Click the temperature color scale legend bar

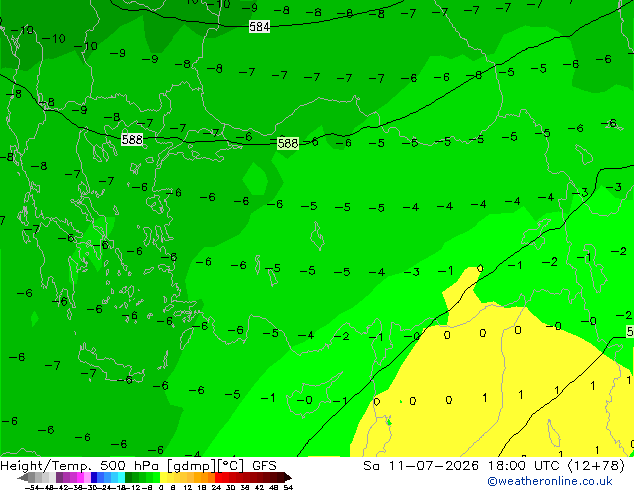pyautogui.click(x=154, y=477)
